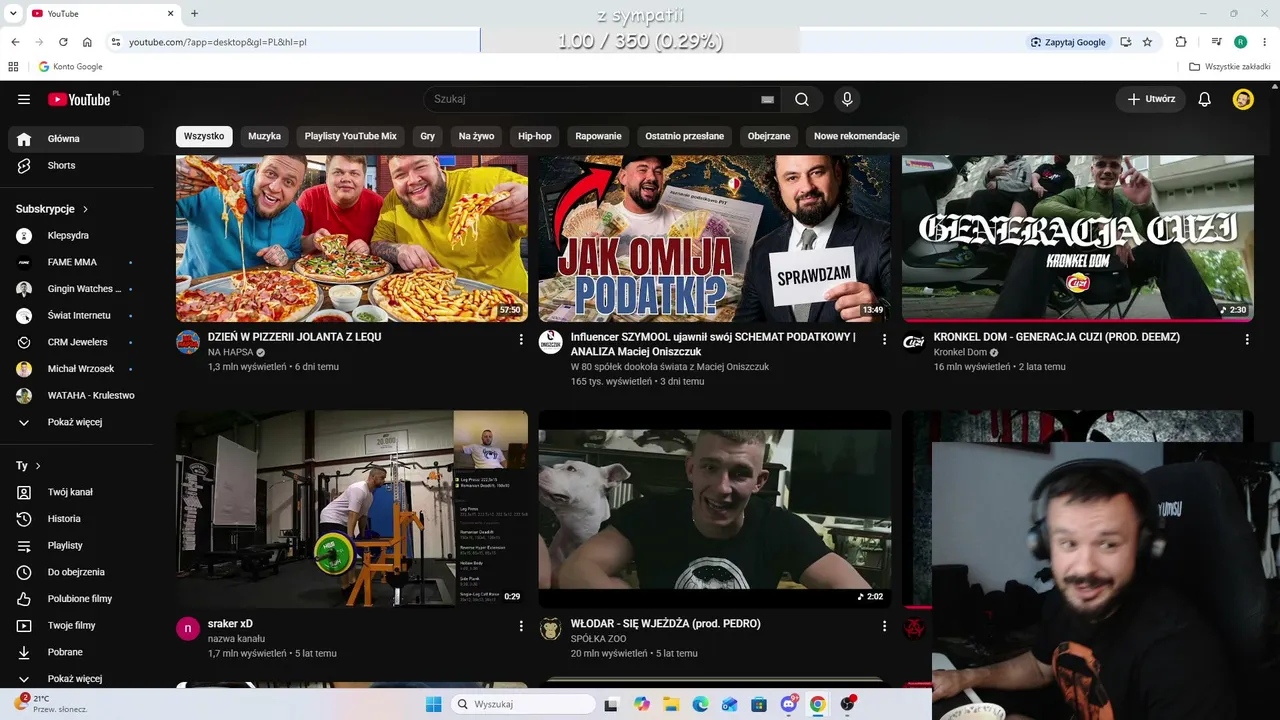The height and width of the screenshot is (720, 1280).
Task: Play the sraker xD gym video thumbnail
Action: tap(352, 509)
